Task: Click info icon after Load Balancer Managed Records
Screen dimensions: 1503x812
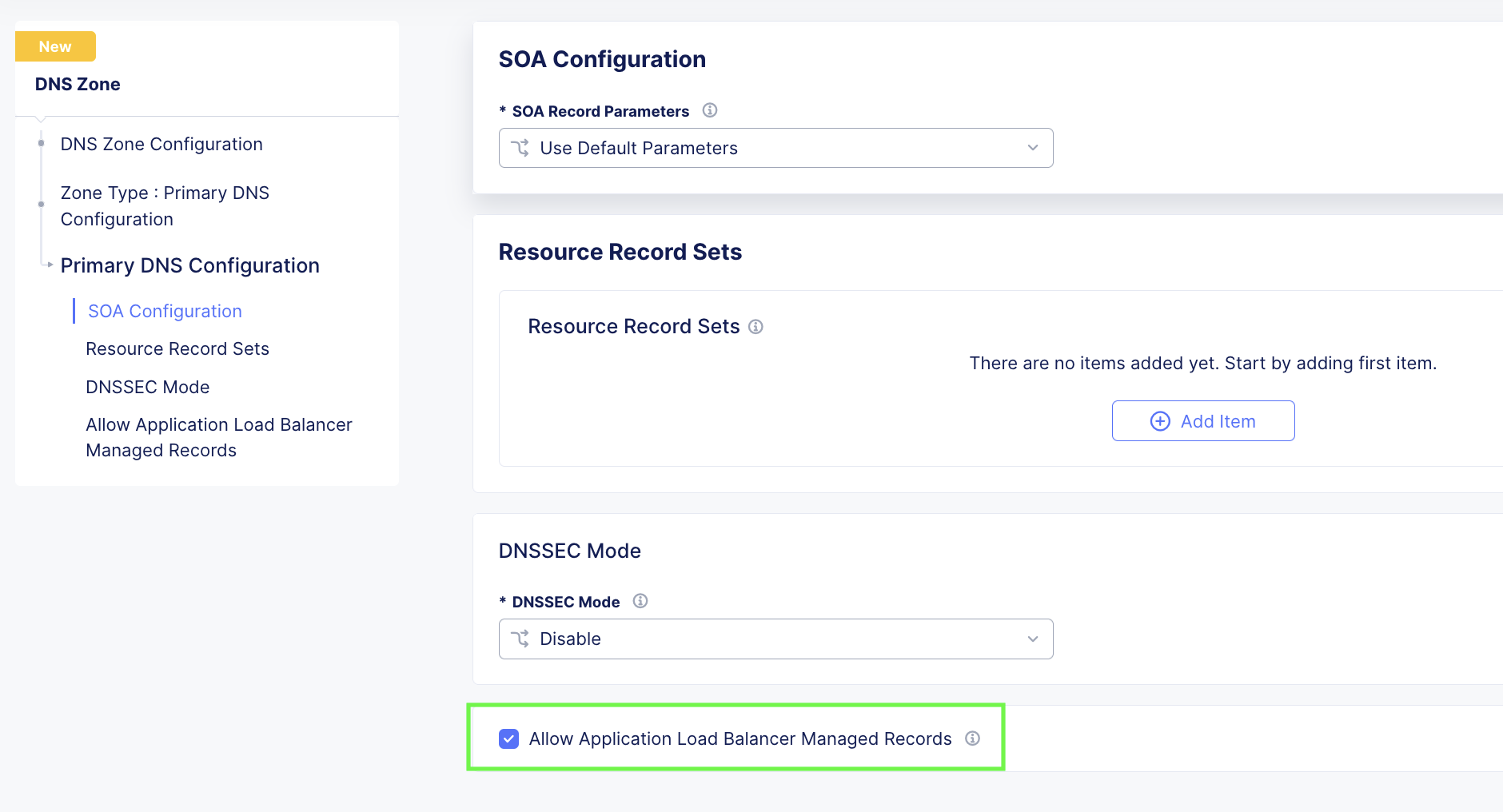Action: [x=972, y=738]
